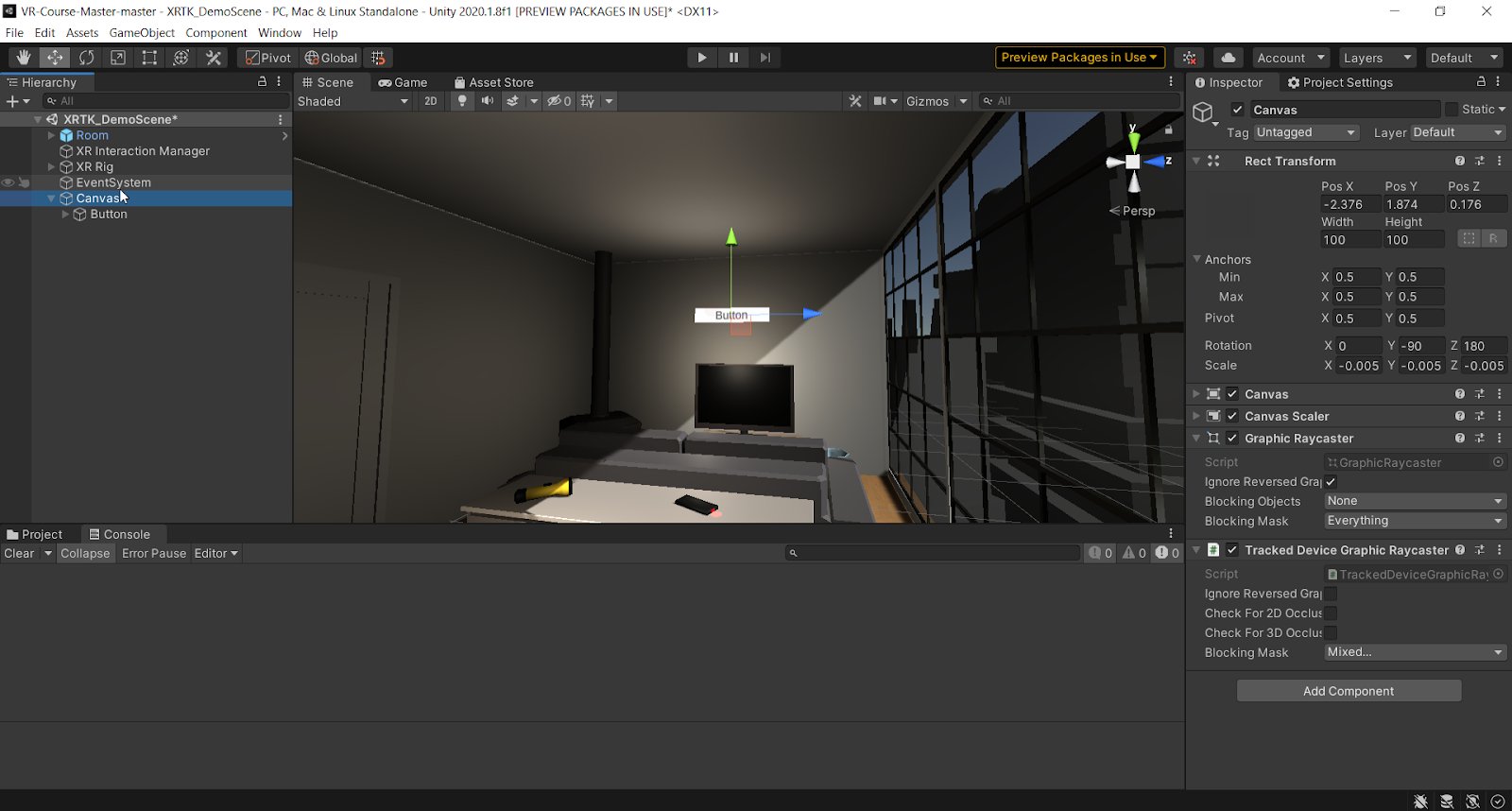
Task: Lock the Inspector panel
Action: pyautogui.click(x=1481, y=82)
